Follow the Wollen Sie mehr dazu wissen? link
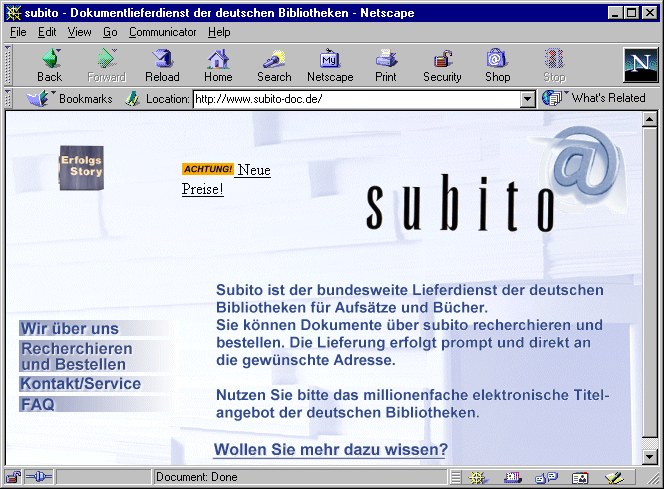 330,450
